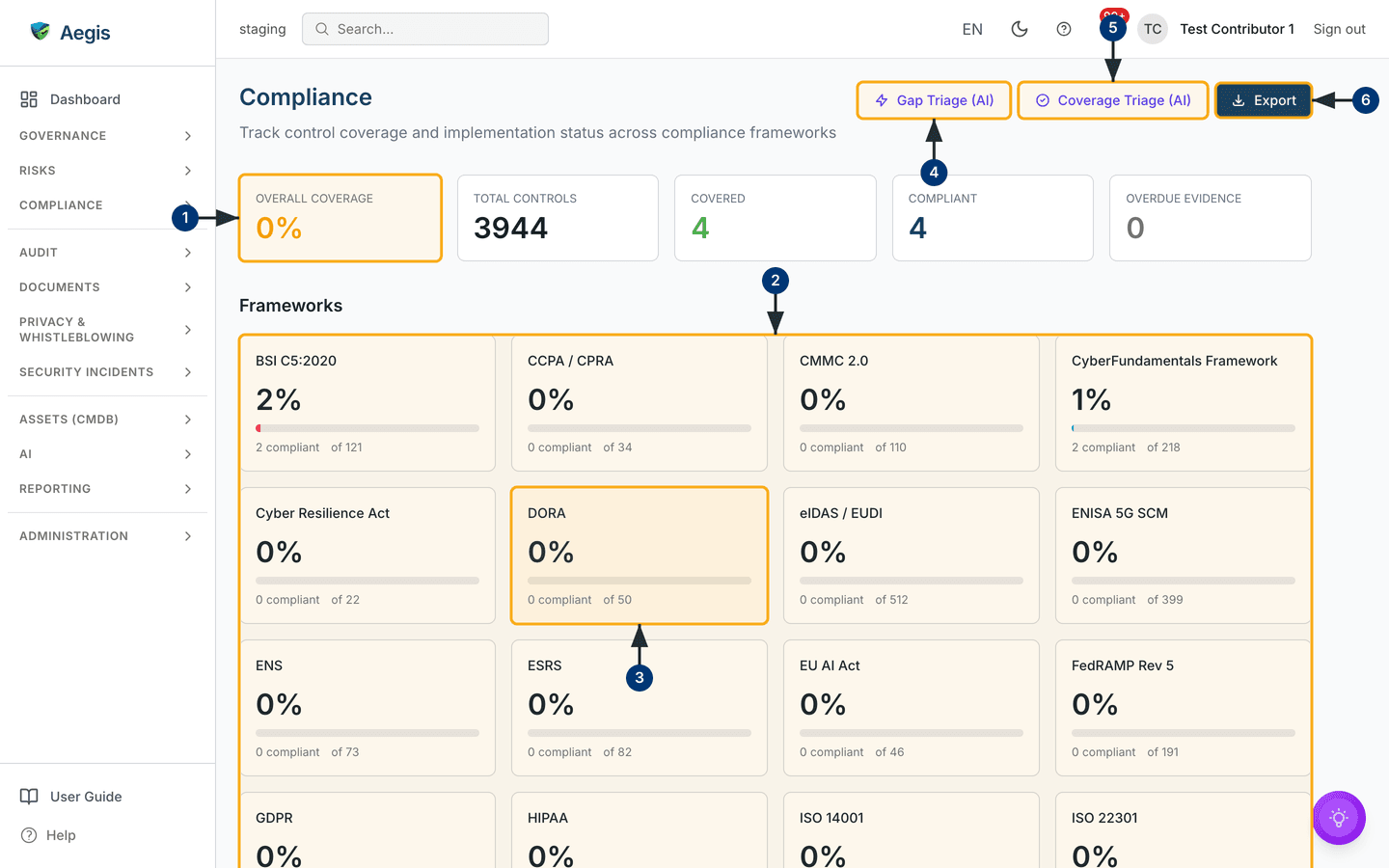This screenshot has width=1389, height=868.
Task: Expand the Assets (CMDB) section
Action: click(x=107, y=420)
